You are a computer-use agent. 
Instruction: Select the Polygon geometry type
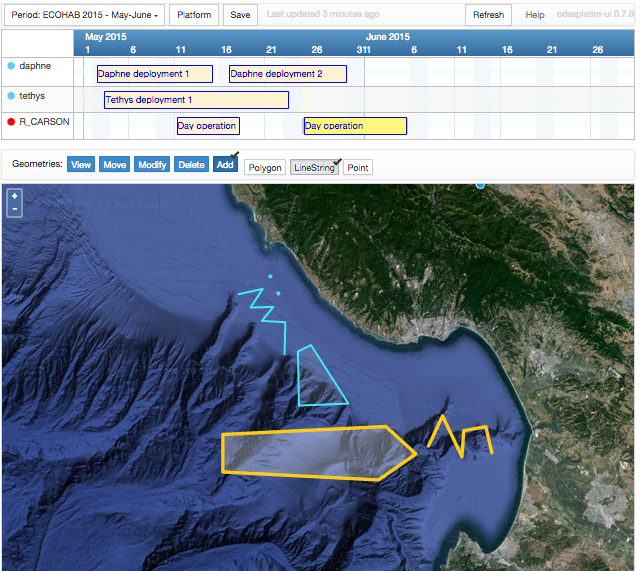[x=265, y=167]
